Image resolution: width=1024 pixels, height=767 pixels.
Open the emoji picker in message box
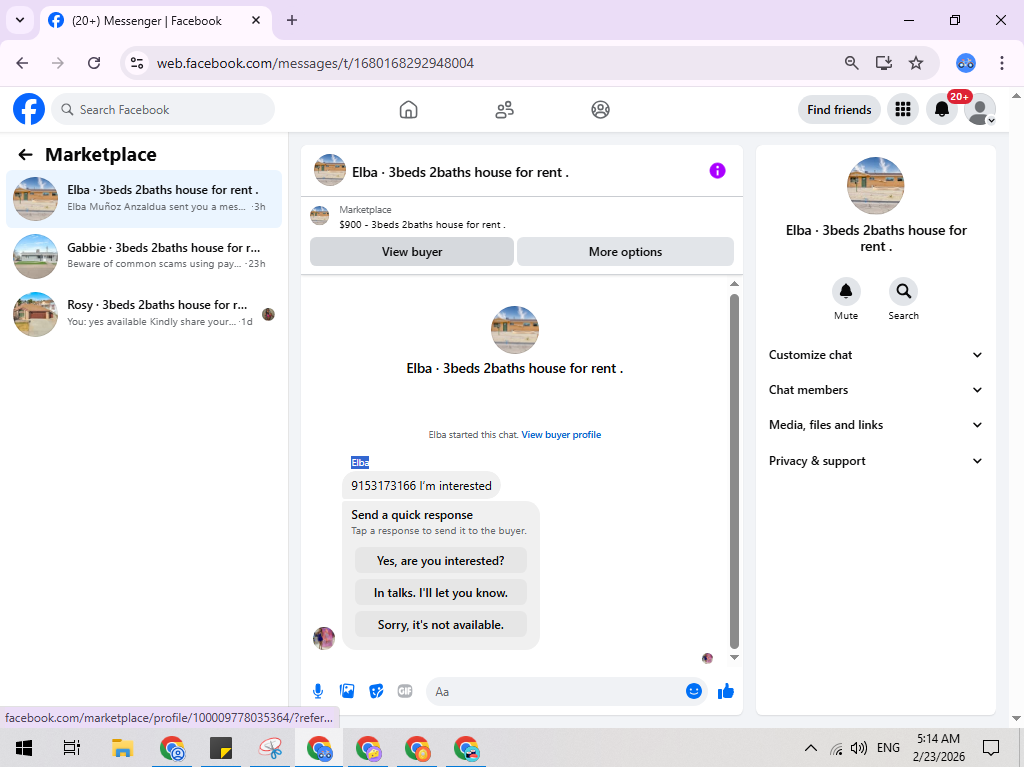tap(694, 691)
